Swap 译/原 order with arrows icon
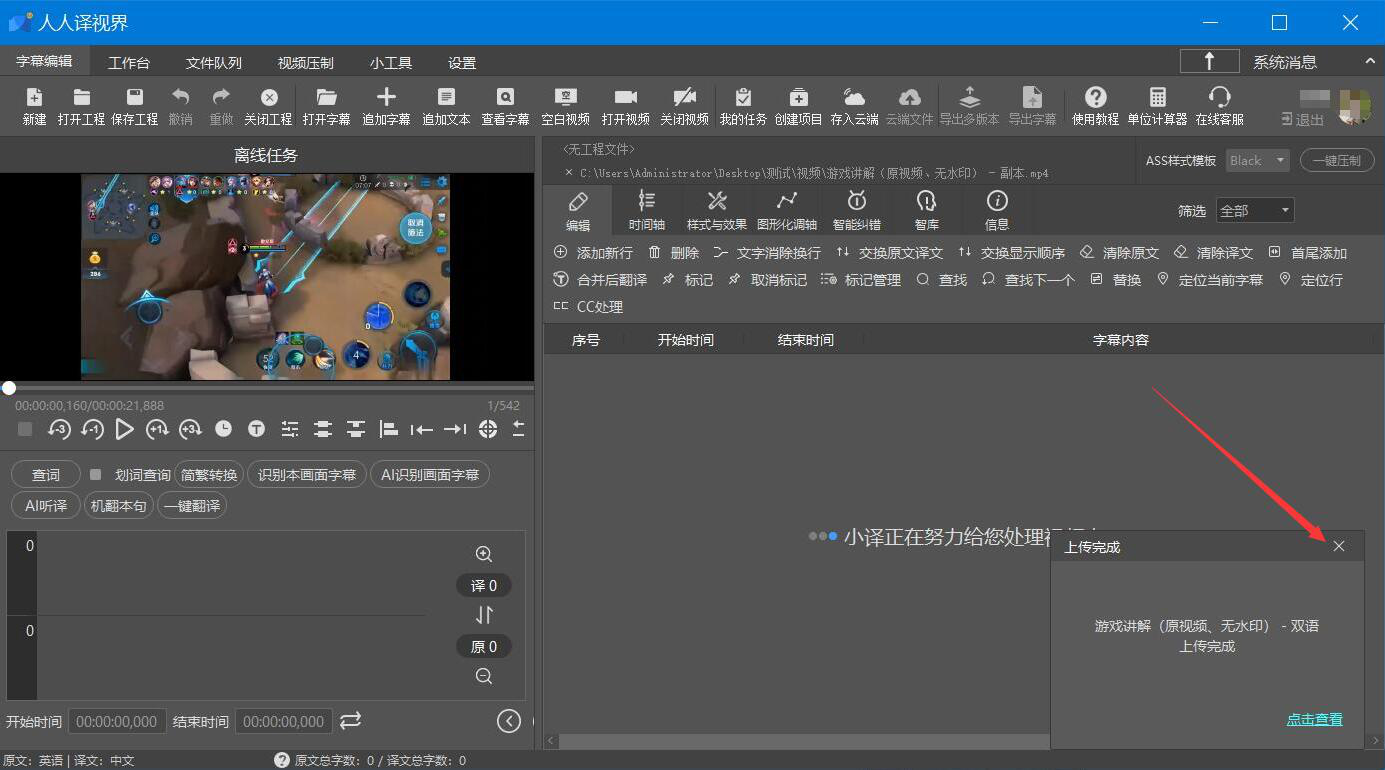Screen dimensions: 1385x770 [484, 615]
